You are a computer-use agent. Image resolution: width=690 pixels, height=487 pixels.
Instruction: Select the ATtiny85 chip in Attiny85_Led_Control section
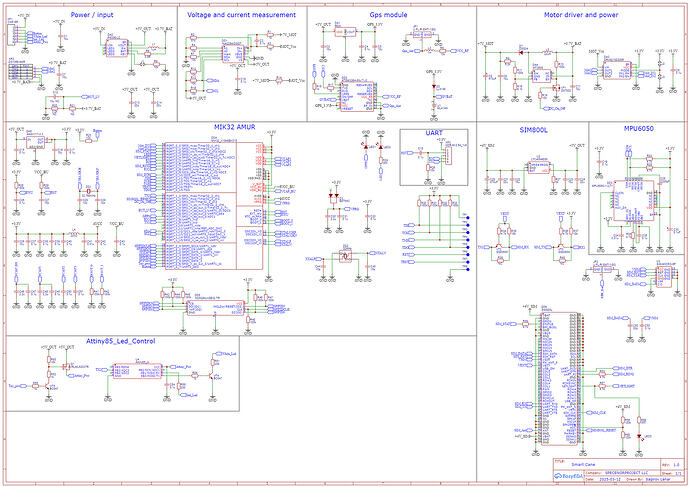coord(137,370)
